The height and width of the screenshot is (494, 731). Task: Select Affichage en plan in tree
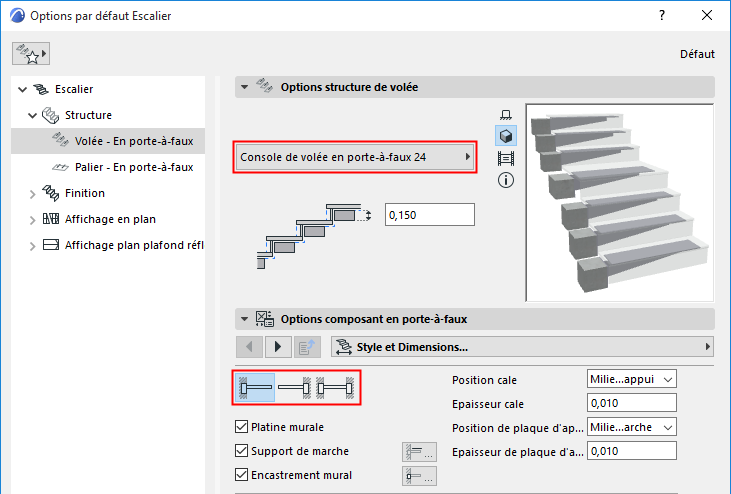click(x=110, y=219)
